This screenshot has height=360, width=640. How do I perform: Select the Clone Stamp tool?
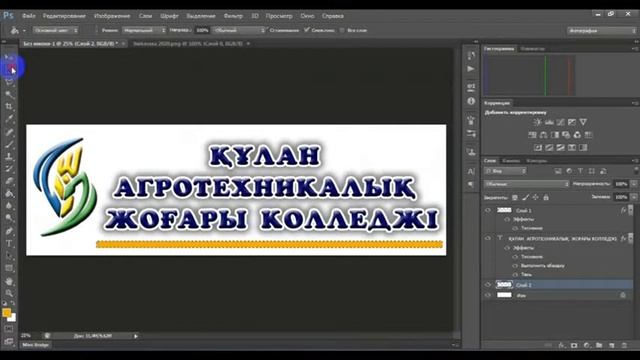pos(9,156)
